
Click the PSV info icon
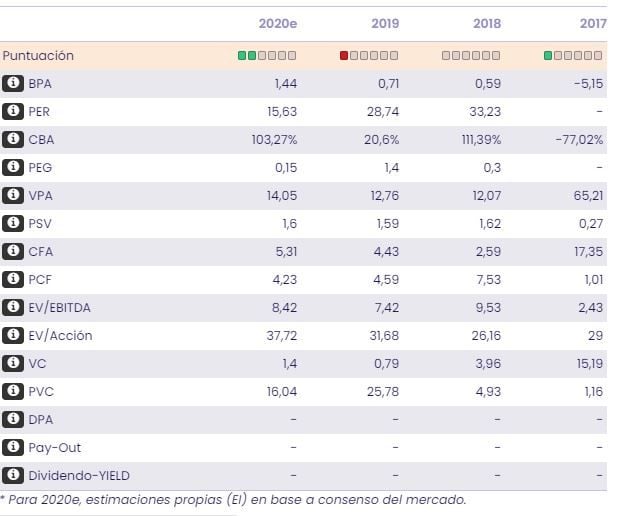[13, 224]
